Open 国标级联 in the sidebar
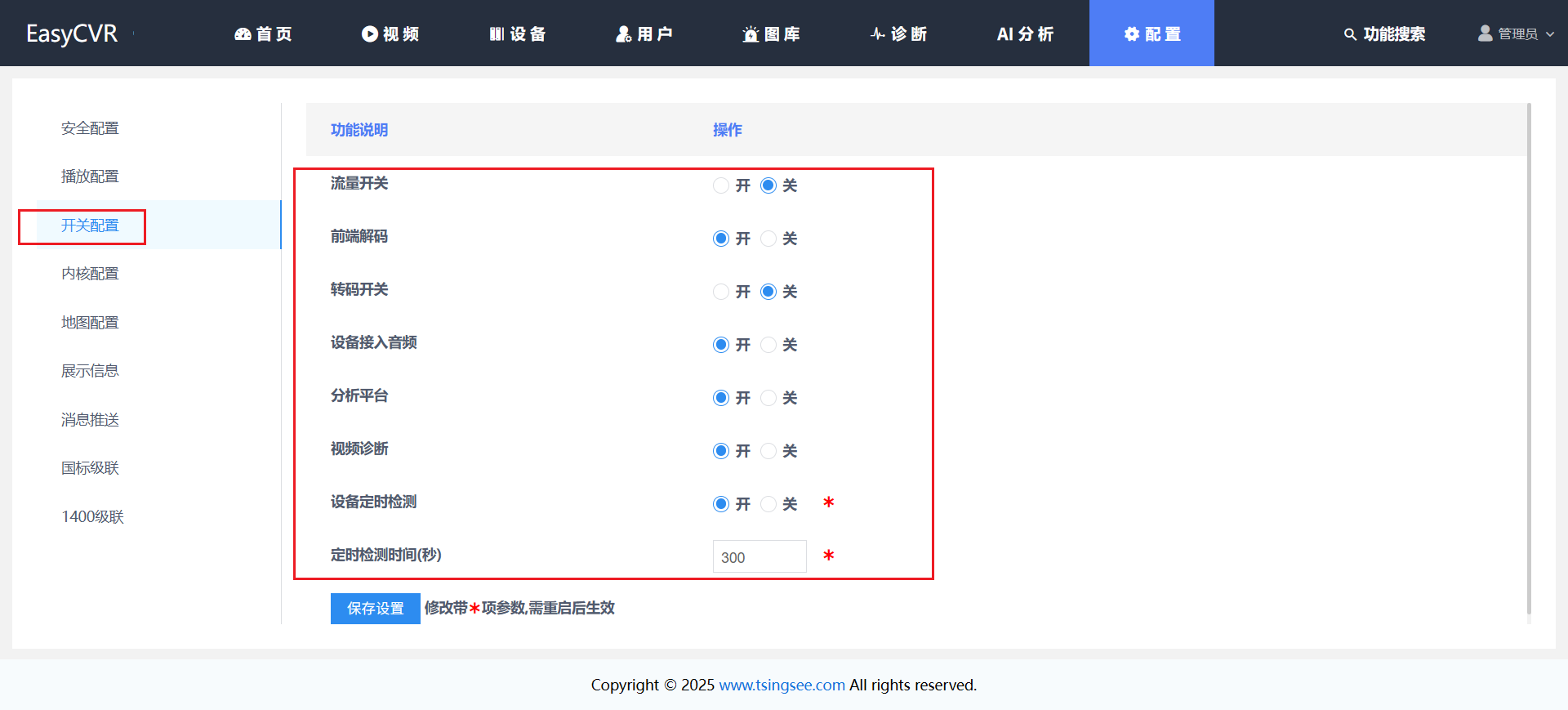Screen dimensions: 1568x710 pos(90,468)
